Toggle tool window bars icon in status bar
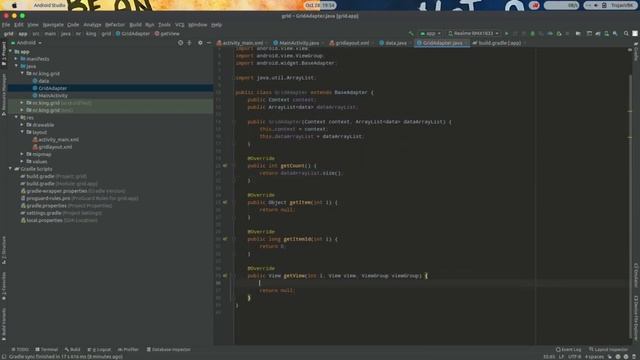 point(4,356)
